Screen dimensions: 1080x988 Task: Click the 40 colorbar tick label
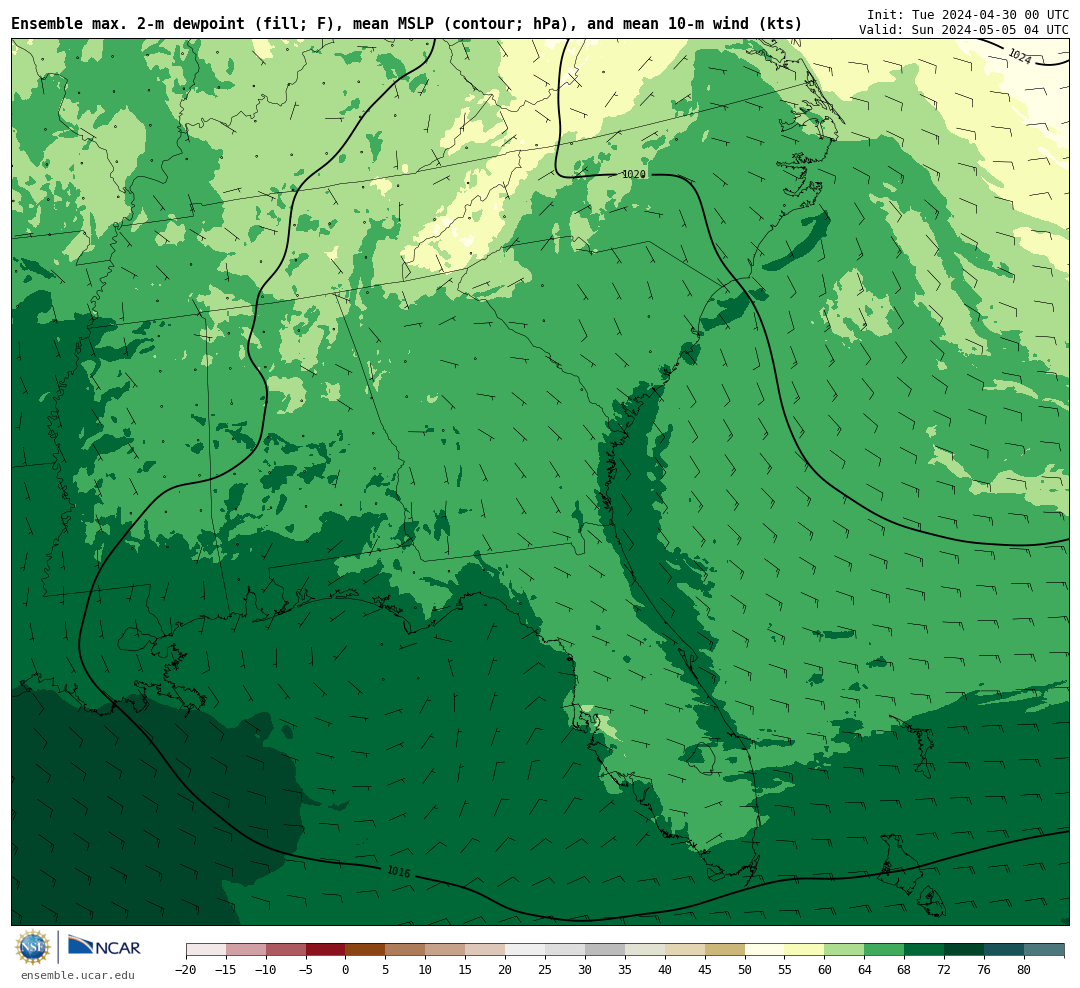(x=665, y=970)
